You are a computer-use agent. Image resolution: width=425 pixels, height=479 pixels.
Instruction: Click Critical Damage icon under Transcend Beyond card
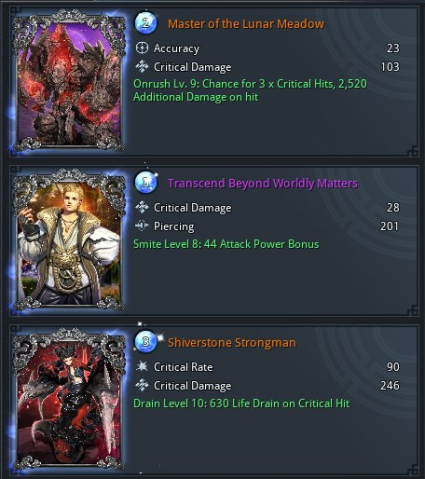tap(142, 207)
